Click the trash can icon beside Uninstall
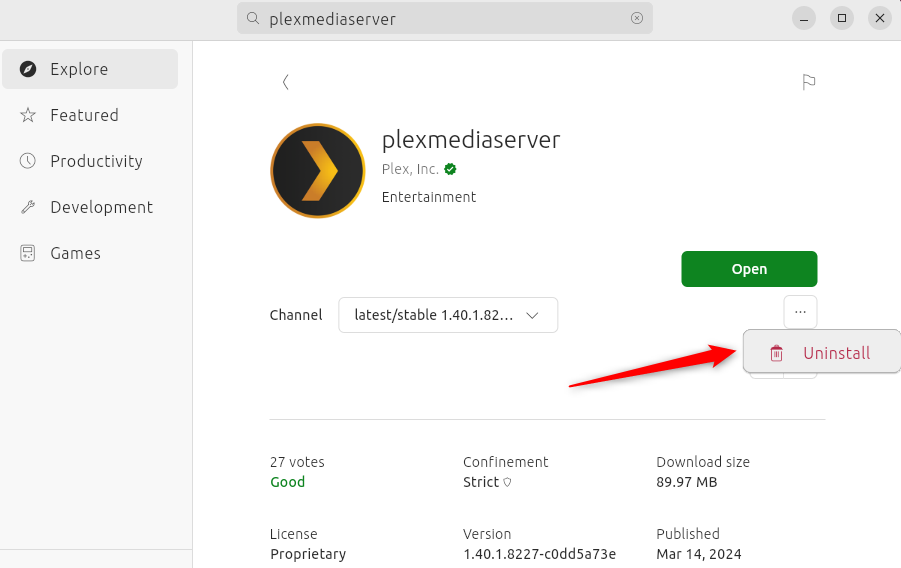This screenshot has width=901, height=568. click(776, 353)
